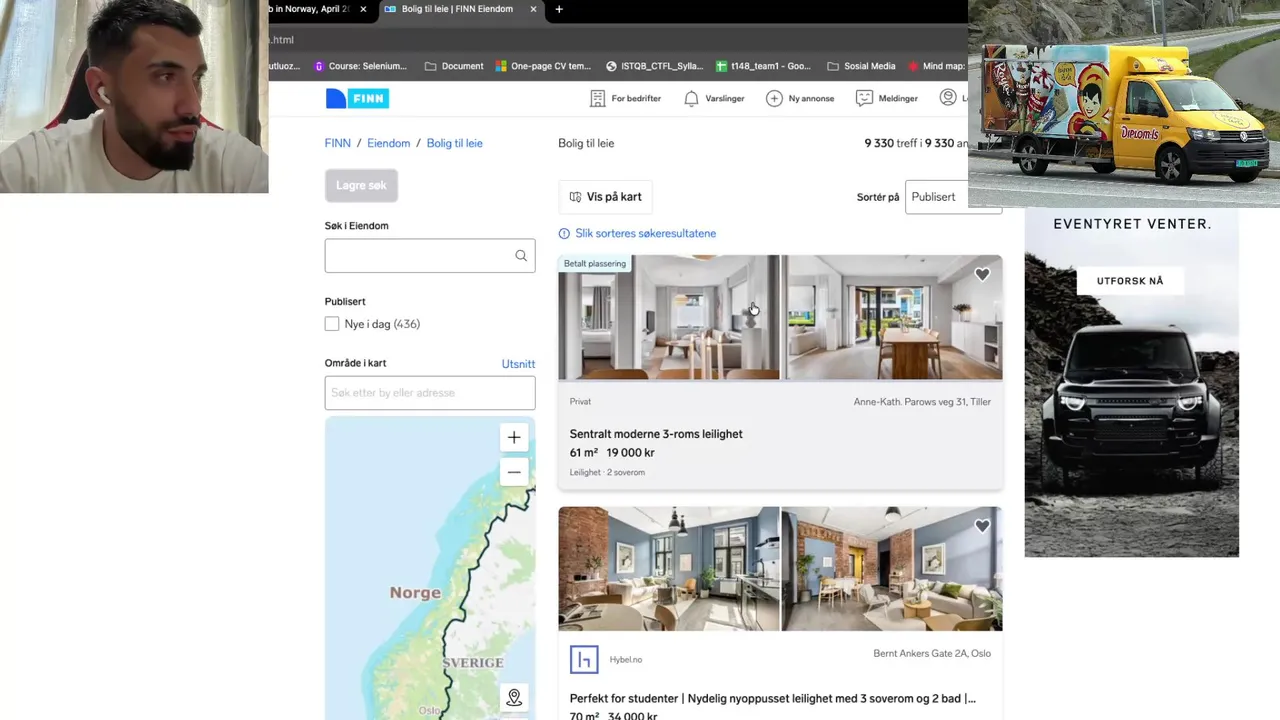The image size is (1280, 720).
Task: Click UTFORSK NÅ in the car ad
Action: pyautogui.click(x=1130, y=281)
